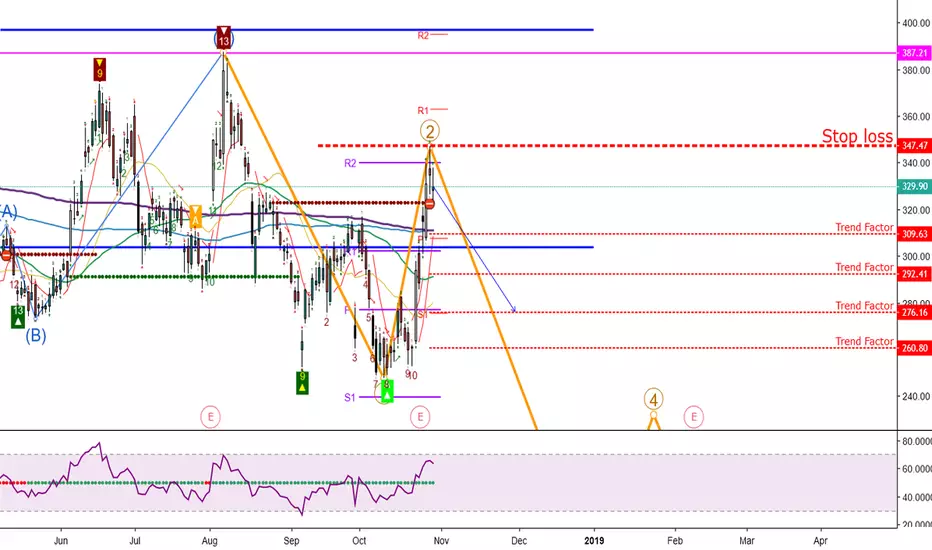Click the 292.41 red price tag
The width and height of the screenshot is (932, 550).
point(915,274)
